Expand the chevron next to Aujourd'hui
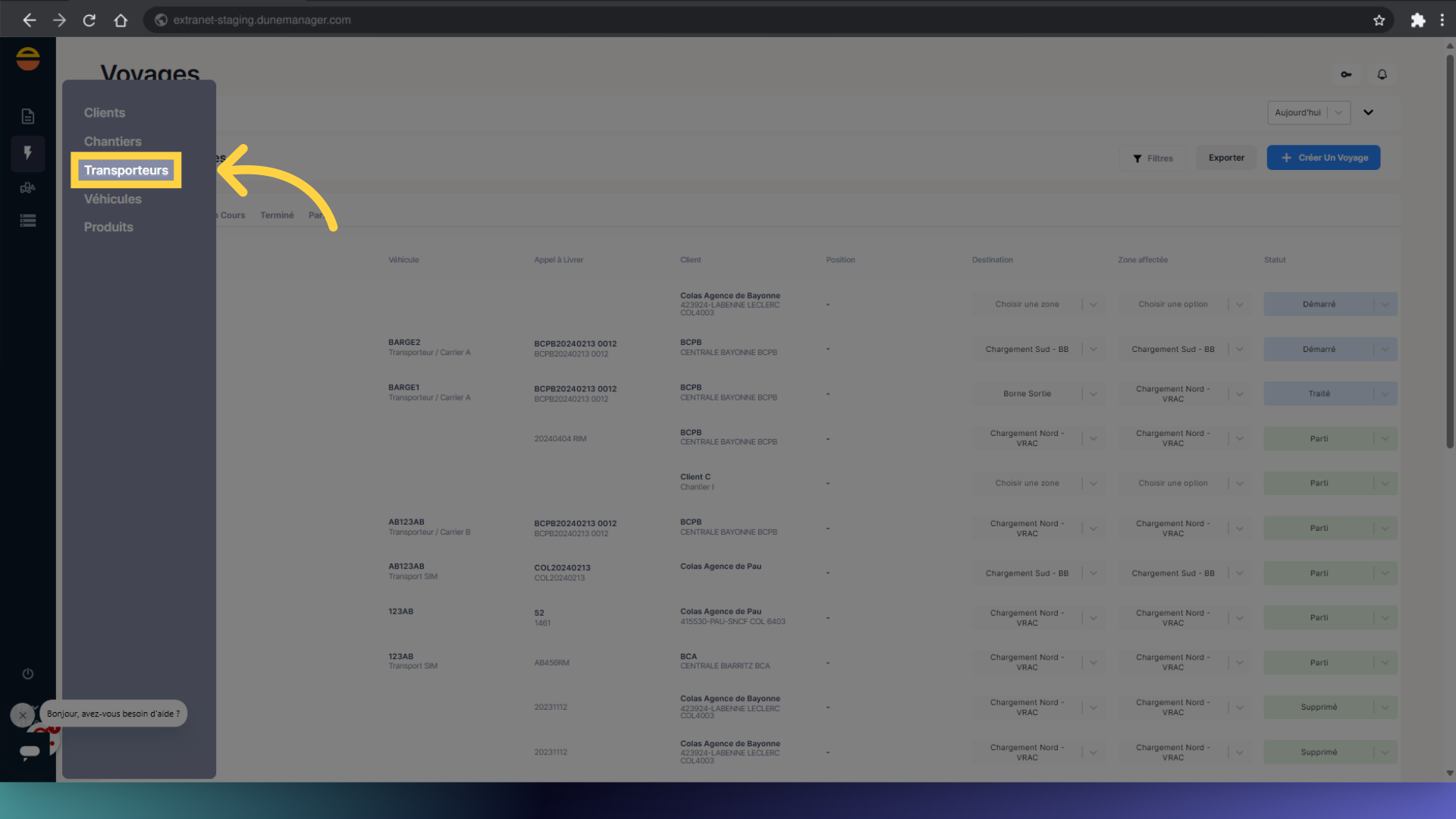 coord(1368,112)
